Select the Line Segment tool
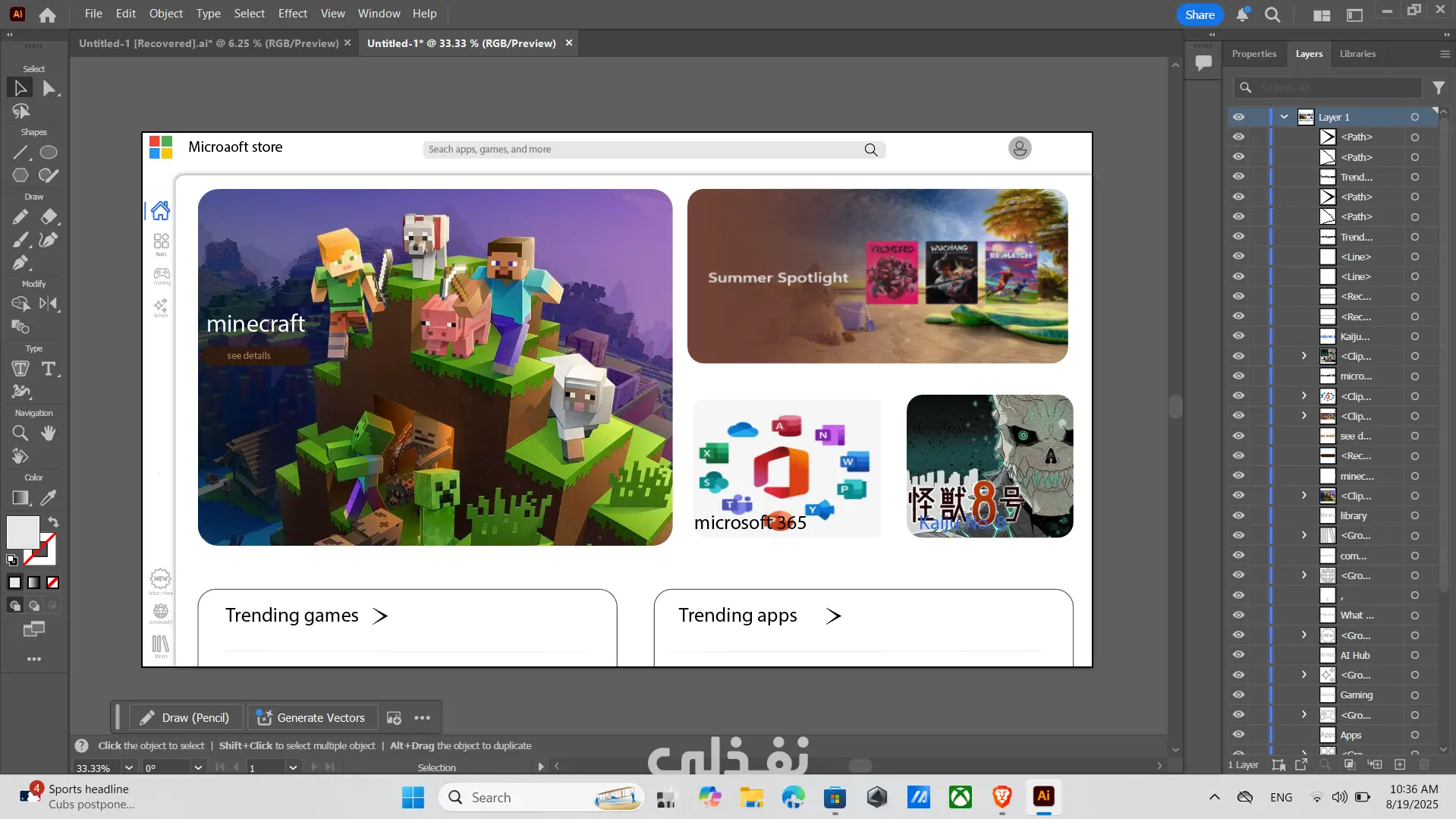The width and height of the screenshot is (1456, 819). coord(20,153)
